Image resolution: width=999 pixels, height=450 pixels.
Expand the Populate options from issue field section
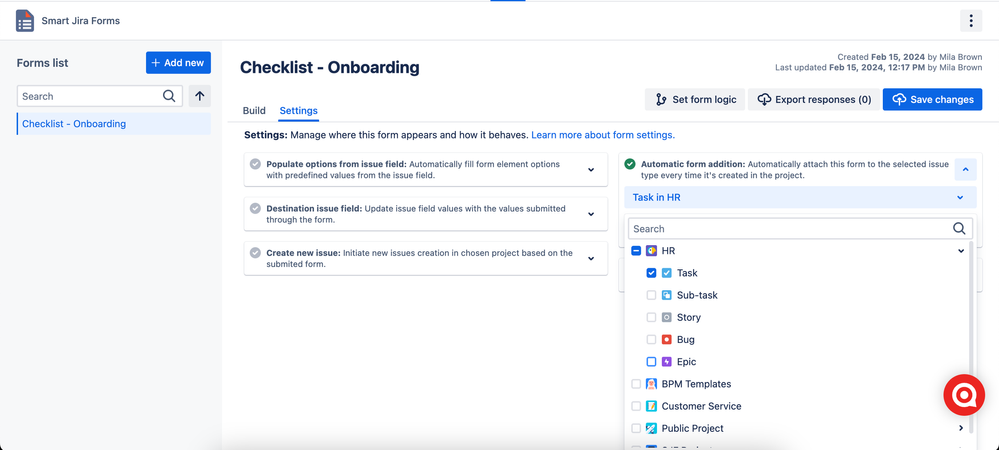(591, 170)
